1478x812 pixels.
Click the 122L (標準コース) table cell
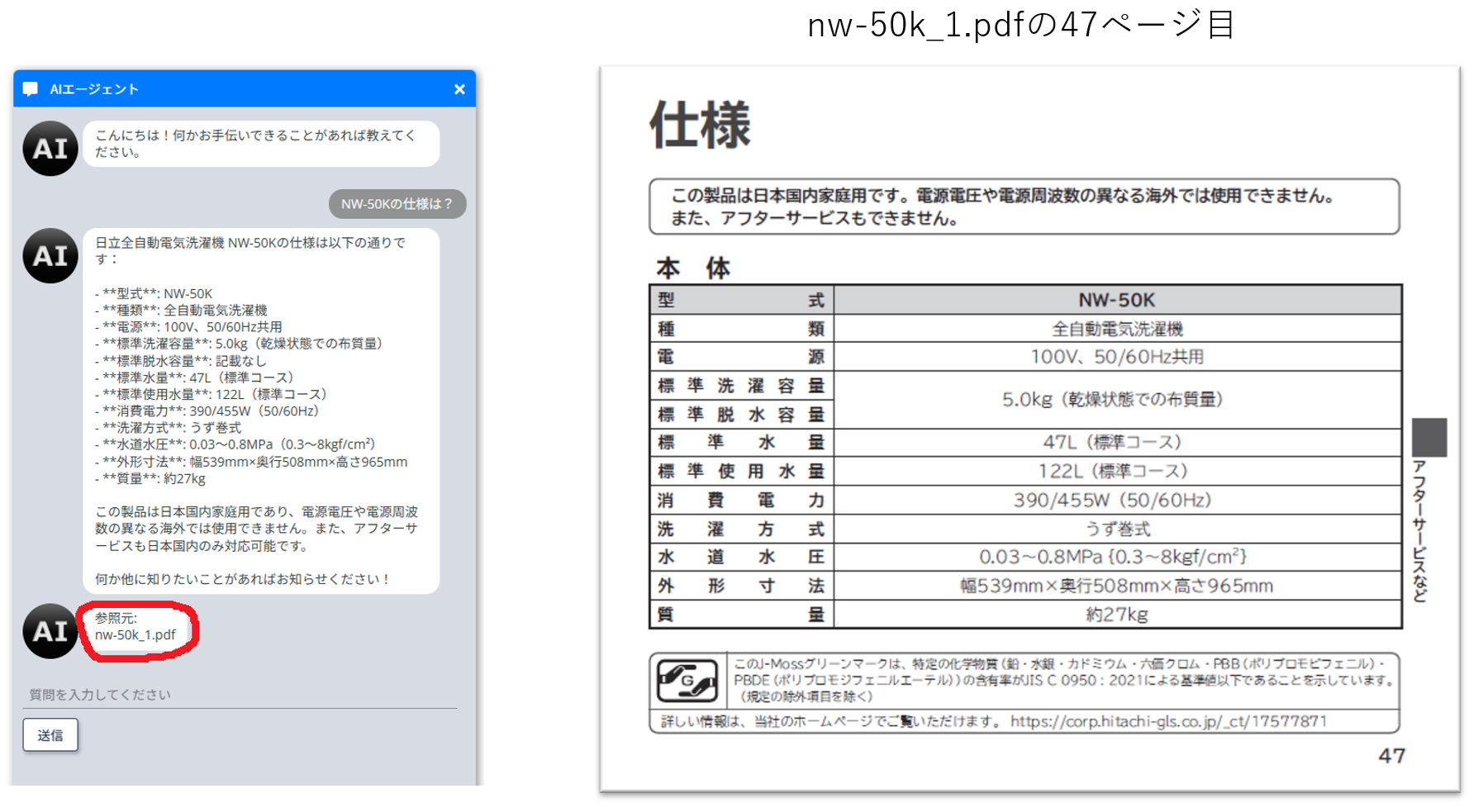point(1117,472)
